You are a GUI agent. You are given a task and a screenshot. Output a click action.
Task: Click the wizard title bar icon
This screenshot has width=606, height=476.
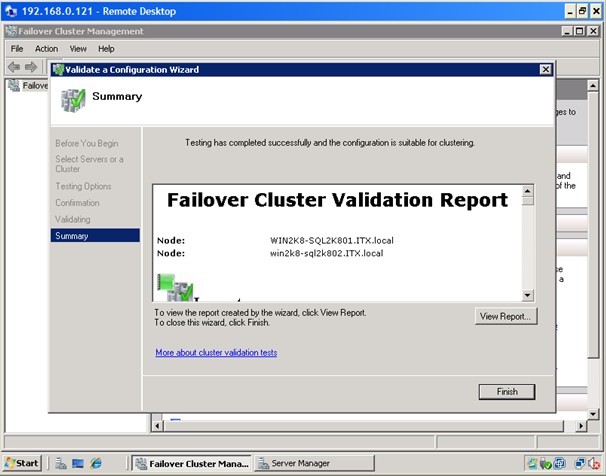click(58, 70)
